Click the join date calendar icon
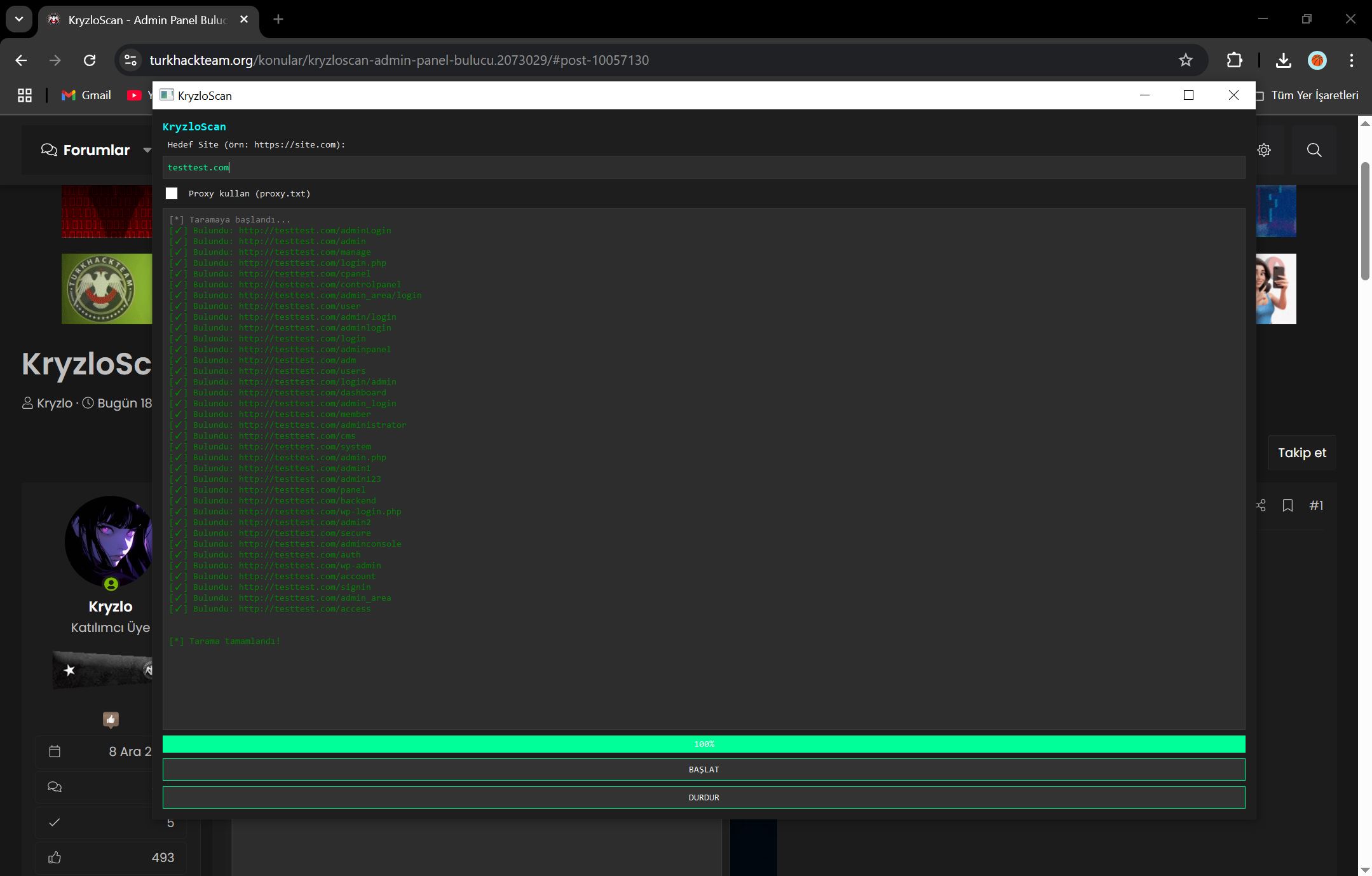This screenshot has width=1372, height=876. tap(55, 751)
